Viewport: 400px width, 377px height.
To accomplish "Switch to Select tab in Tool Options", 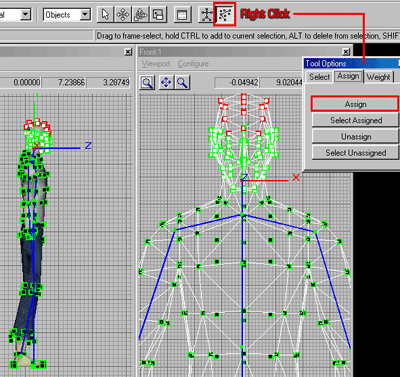I will click(x=319, y=77).
